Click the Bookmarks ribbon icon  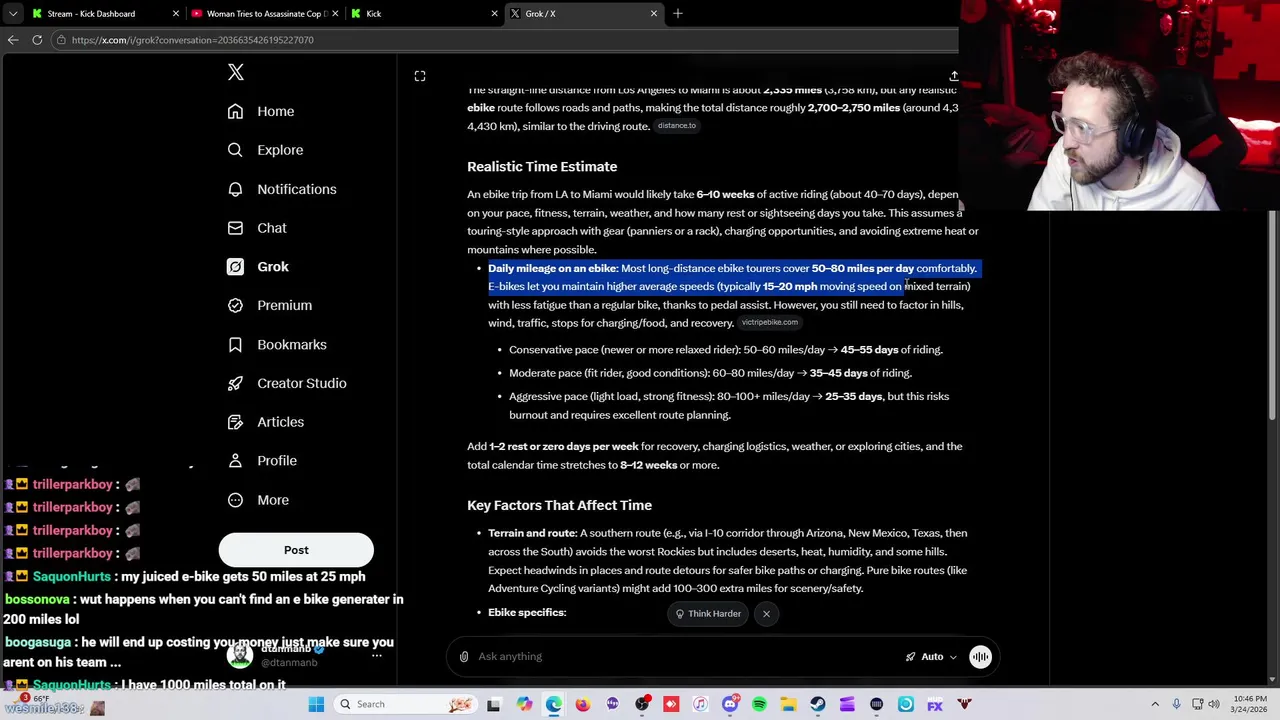point(235,344)
